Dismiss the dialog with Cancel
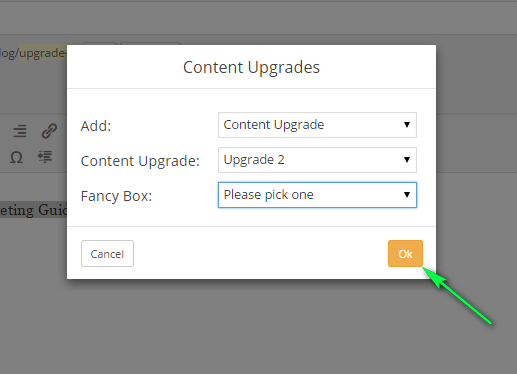Image resolution: width=517 pixels, height=374 pixels. [107, 254]
